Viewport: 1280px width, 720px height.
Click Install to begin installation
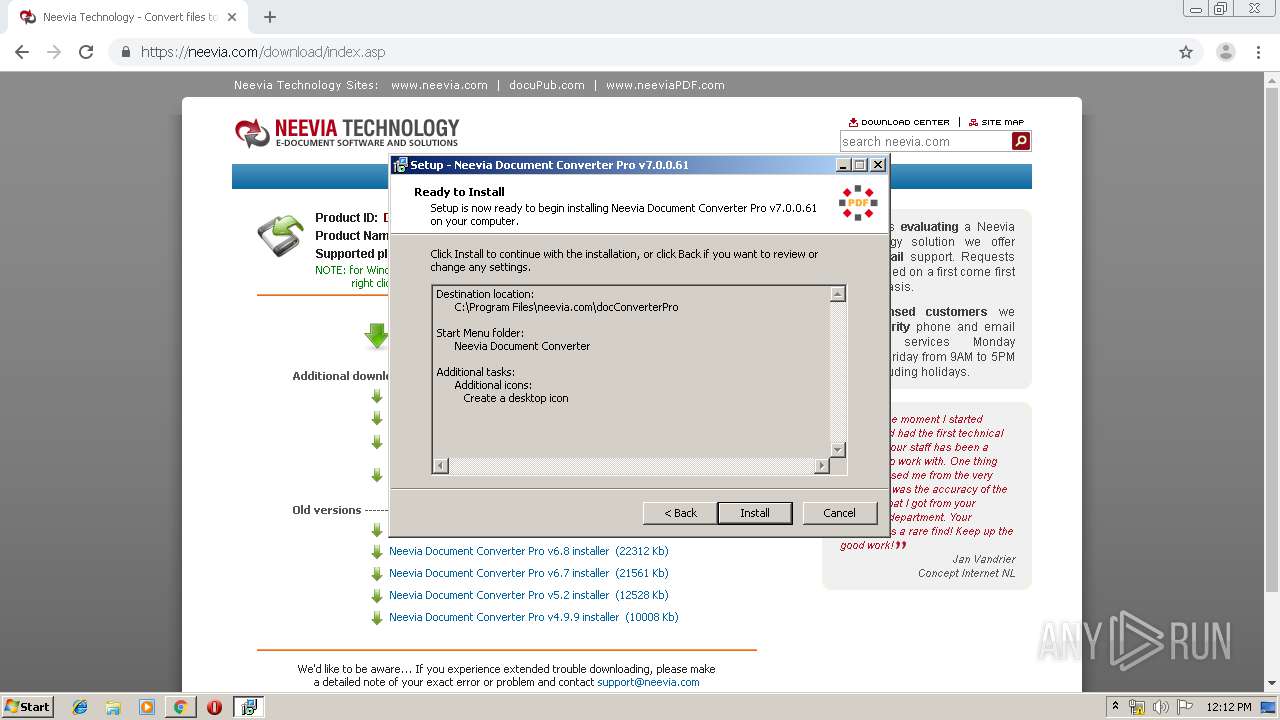tap(755, 513)
